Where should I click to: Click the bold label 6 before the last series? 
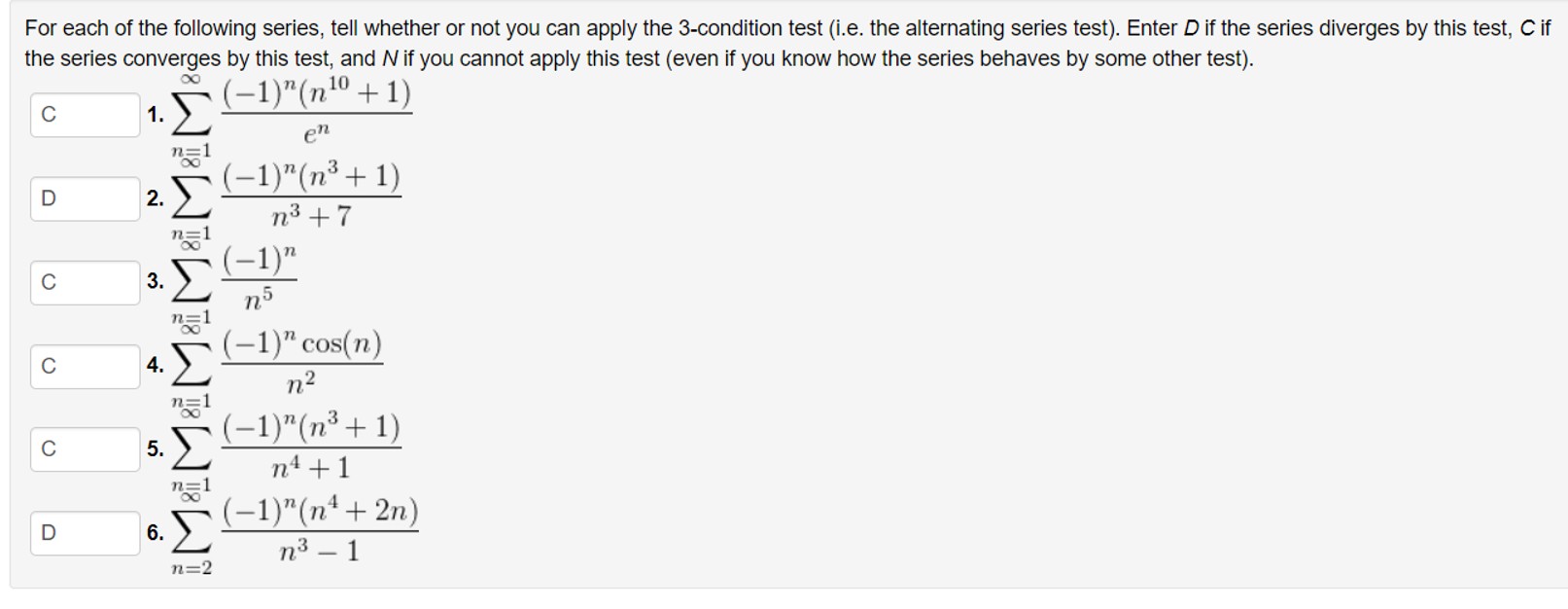pos(154,532)
